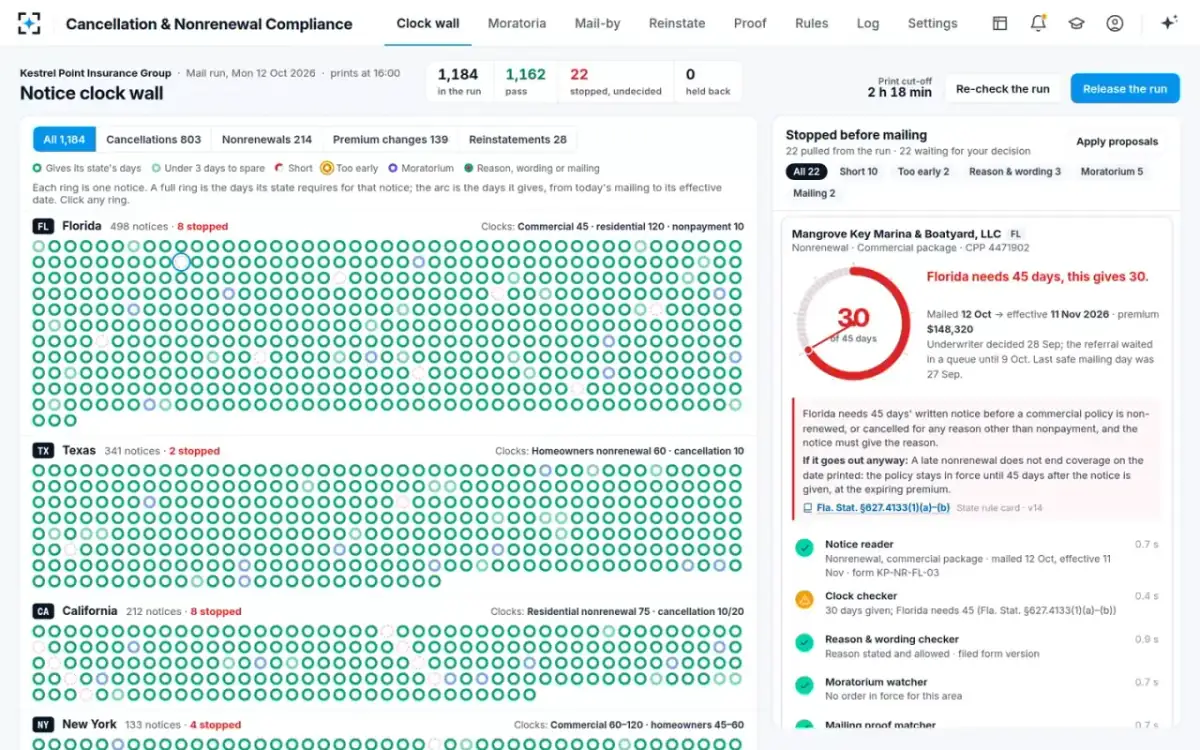Open the sparkle assistant icon
This screenshot has height=750, width=1200.
1168,23
